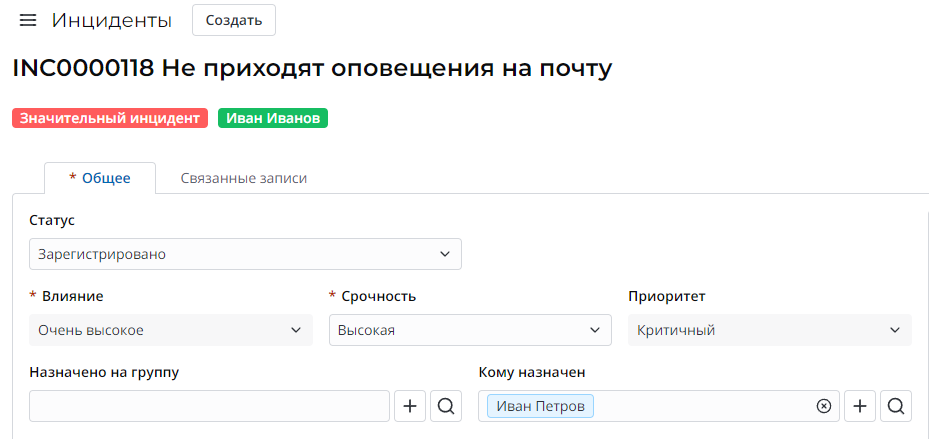This screenshot has width=929, height=439.
Task: Click plus icon next to Кому назначен
Action: pos(860,406)
